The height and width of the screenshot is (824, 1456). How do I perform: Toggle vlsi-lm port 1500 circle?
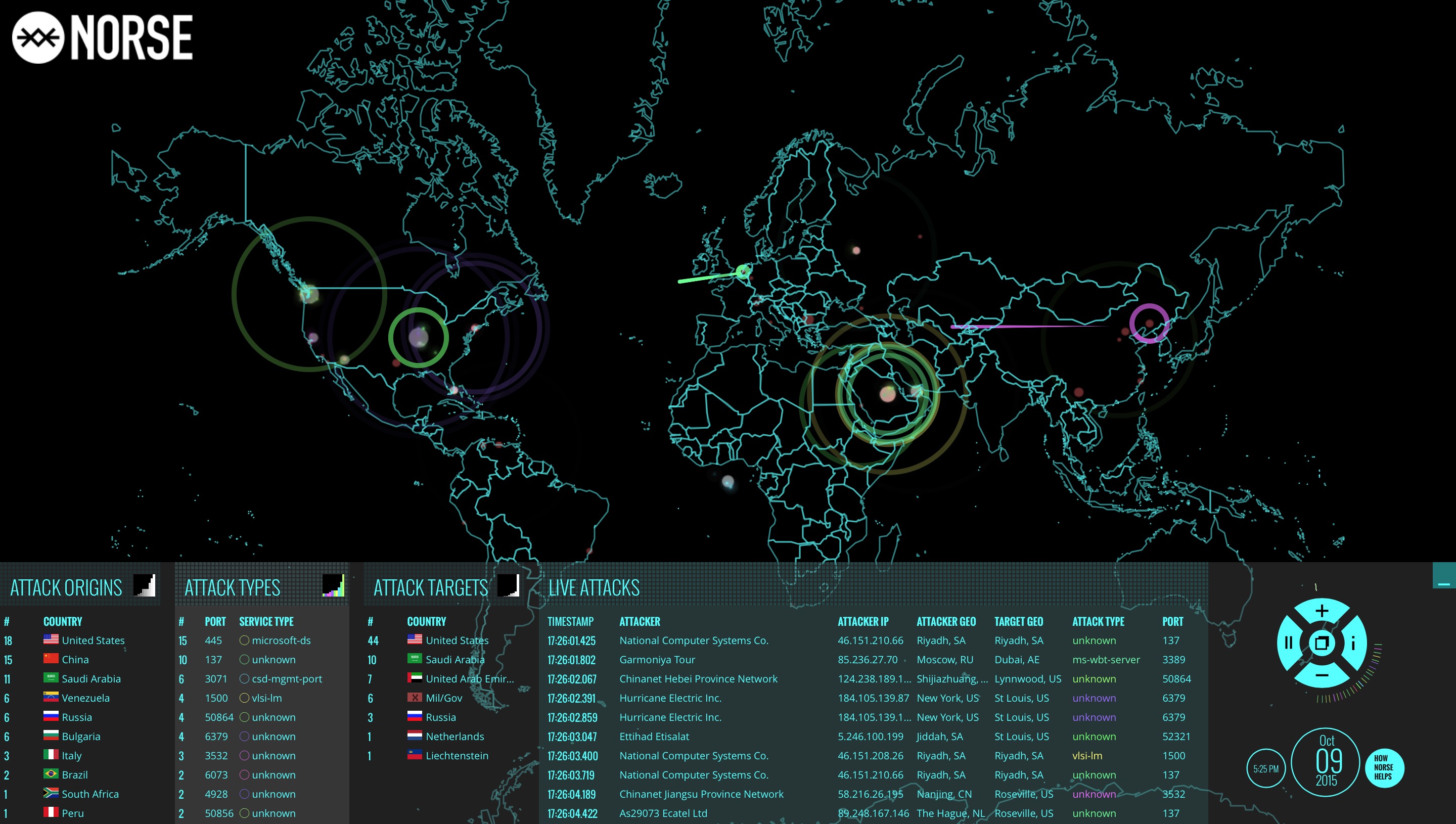[x=245, y=698]
